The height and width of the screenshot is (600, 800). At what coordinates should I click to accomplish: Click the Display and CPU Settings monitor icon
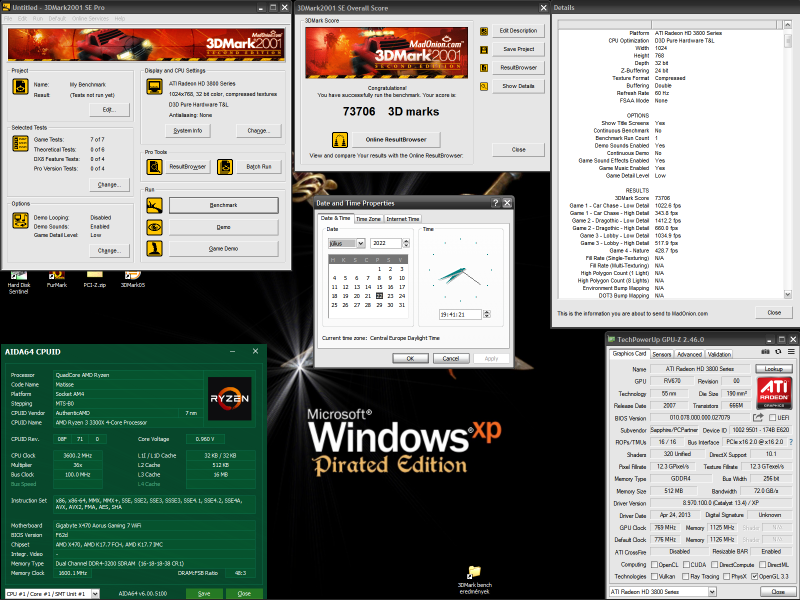(x=154, y=87)
